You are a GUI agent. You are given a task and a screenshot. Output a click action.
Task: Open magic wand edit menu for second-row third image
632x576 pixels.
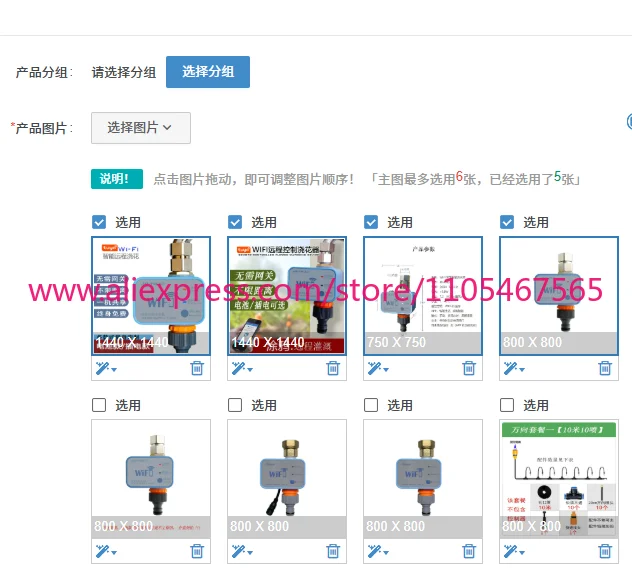(x=378, y=551)
